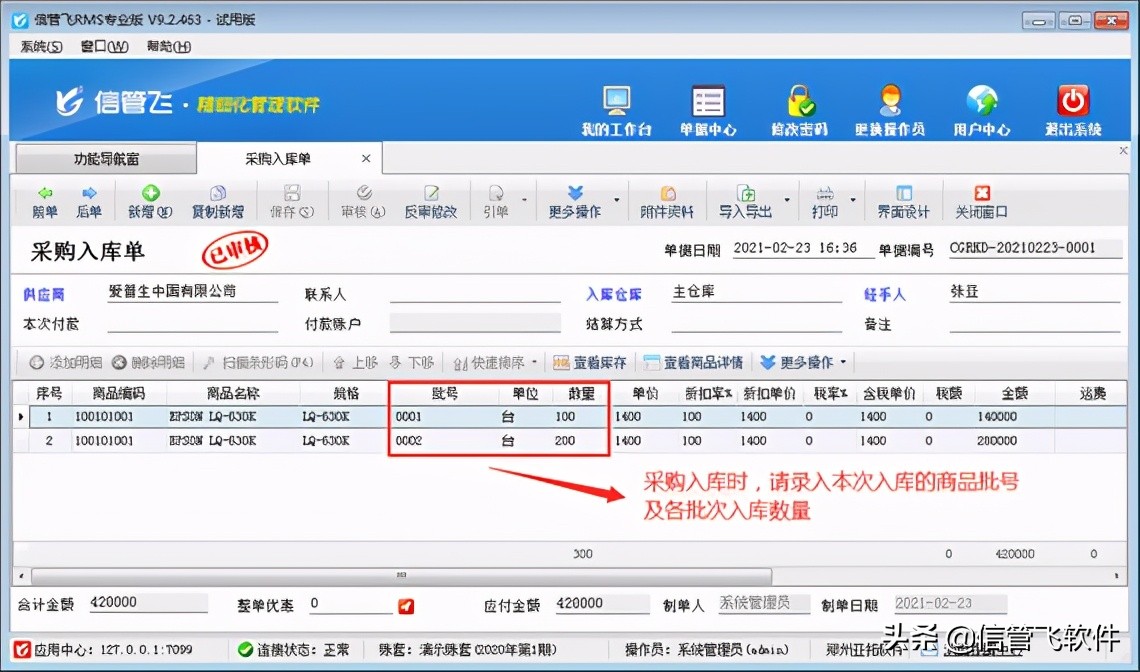Switch to the 功能导航窗 tab
Image resolution: width=1140 pixels, height=672 pixels.
(105, 158)
